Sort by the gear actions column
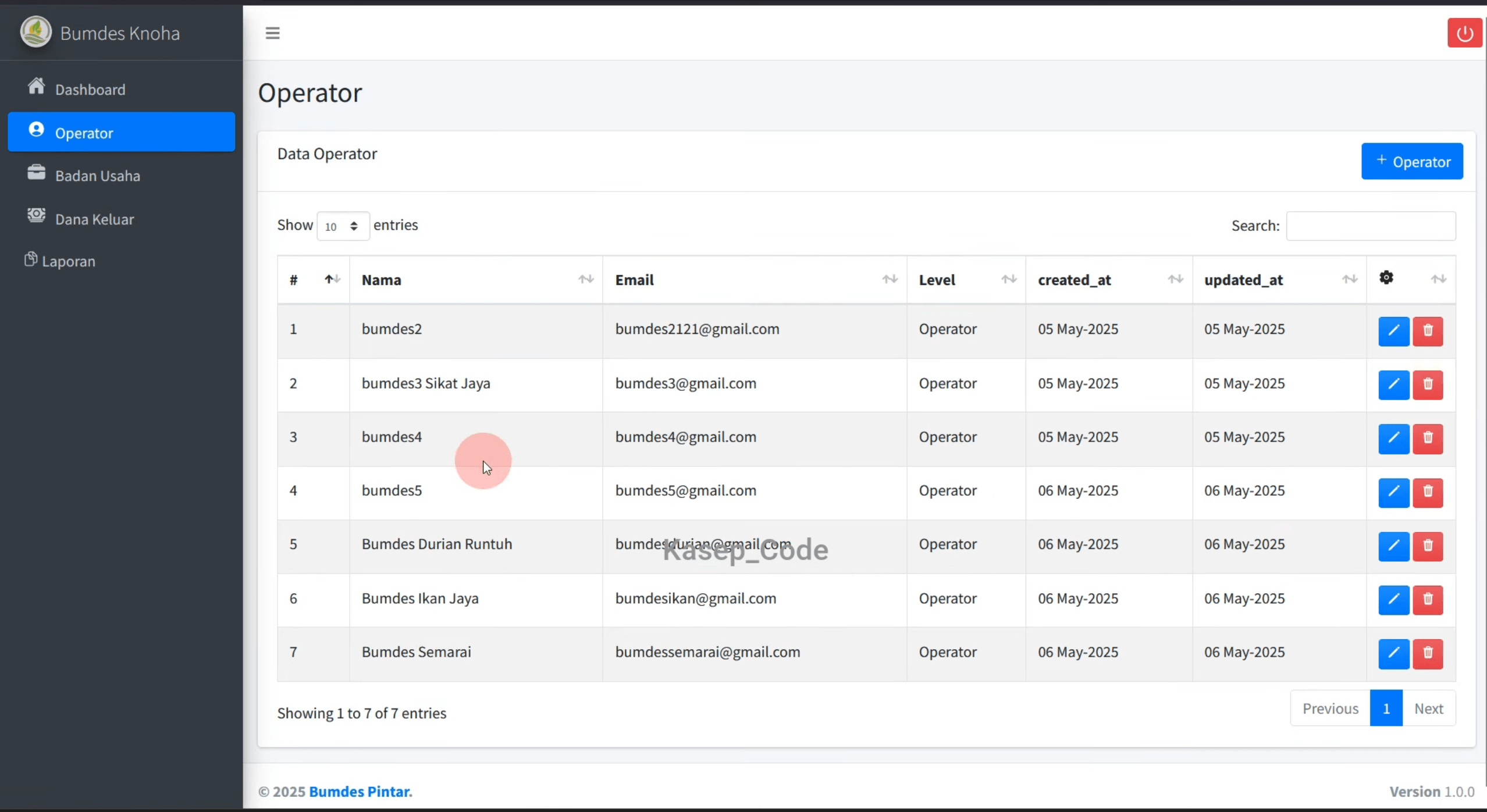This screenshot has height=812, width=1487. [1411, 280]
